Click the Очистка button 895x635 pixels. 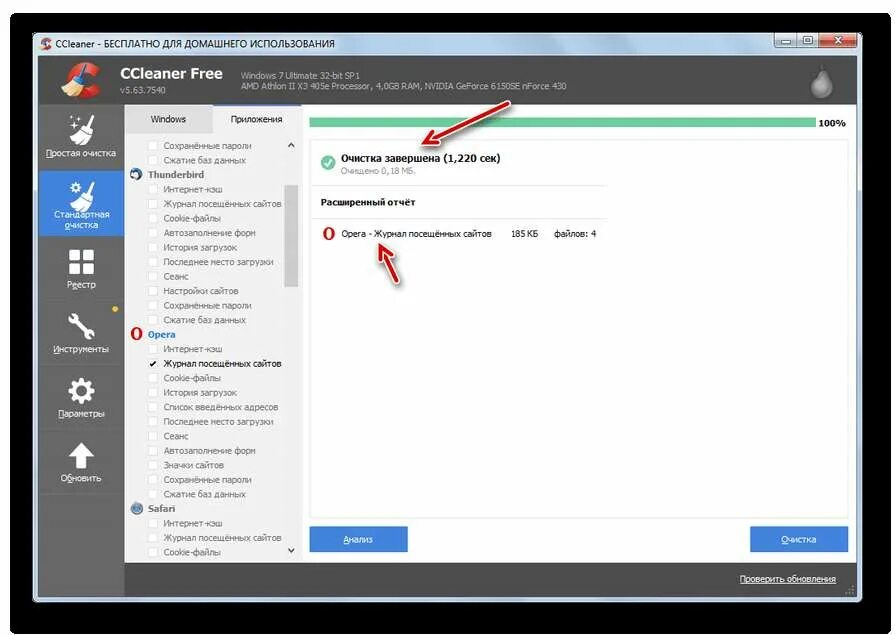tap(799, 539)
